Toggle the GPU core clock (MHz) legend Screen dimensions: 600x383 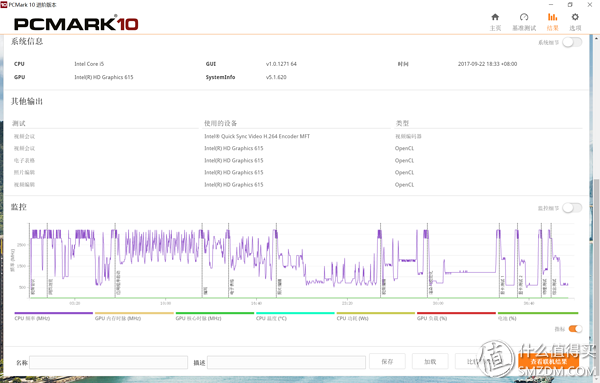[215, 316]
